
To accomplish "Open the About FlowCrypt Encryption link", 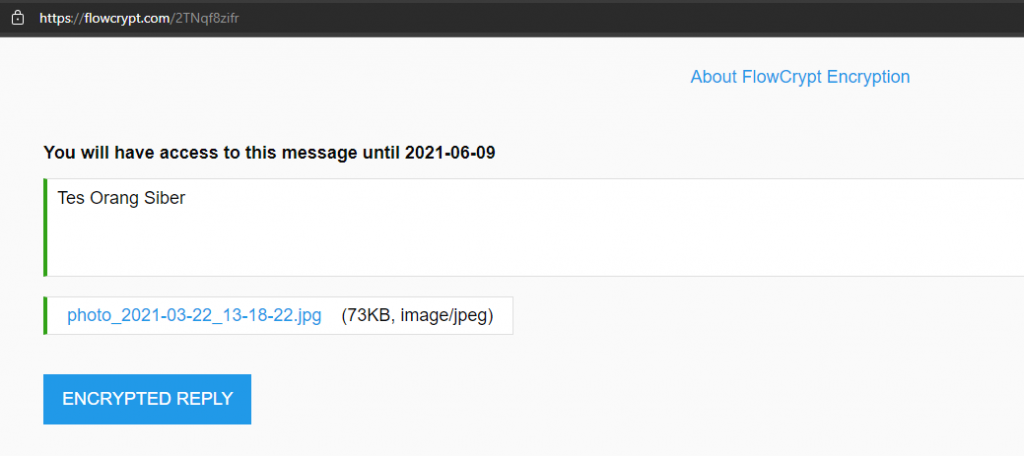I will [800, 77].
